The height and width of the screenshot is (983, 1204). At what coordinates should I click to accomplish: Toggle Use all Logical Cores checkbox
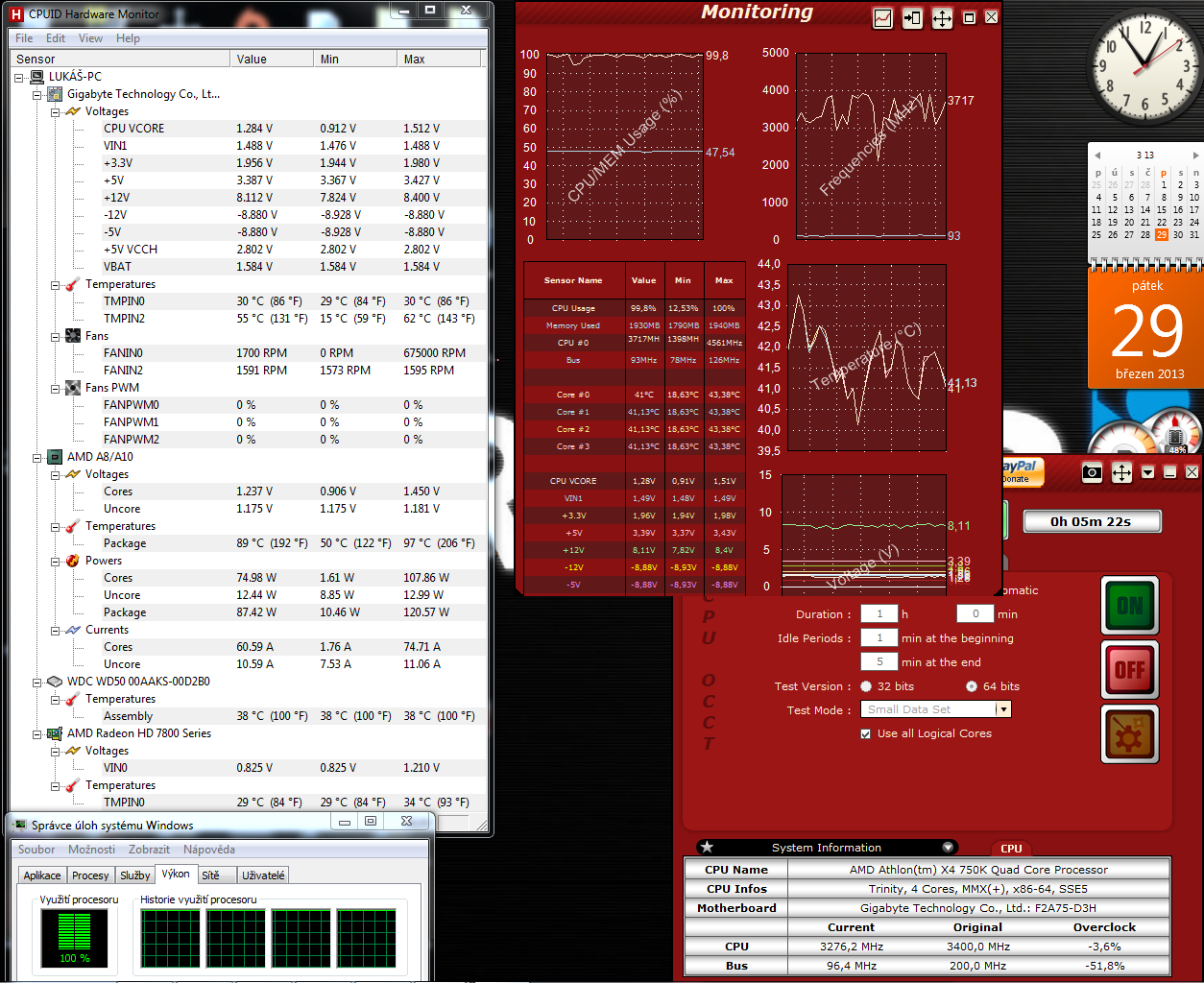(866, 733)
